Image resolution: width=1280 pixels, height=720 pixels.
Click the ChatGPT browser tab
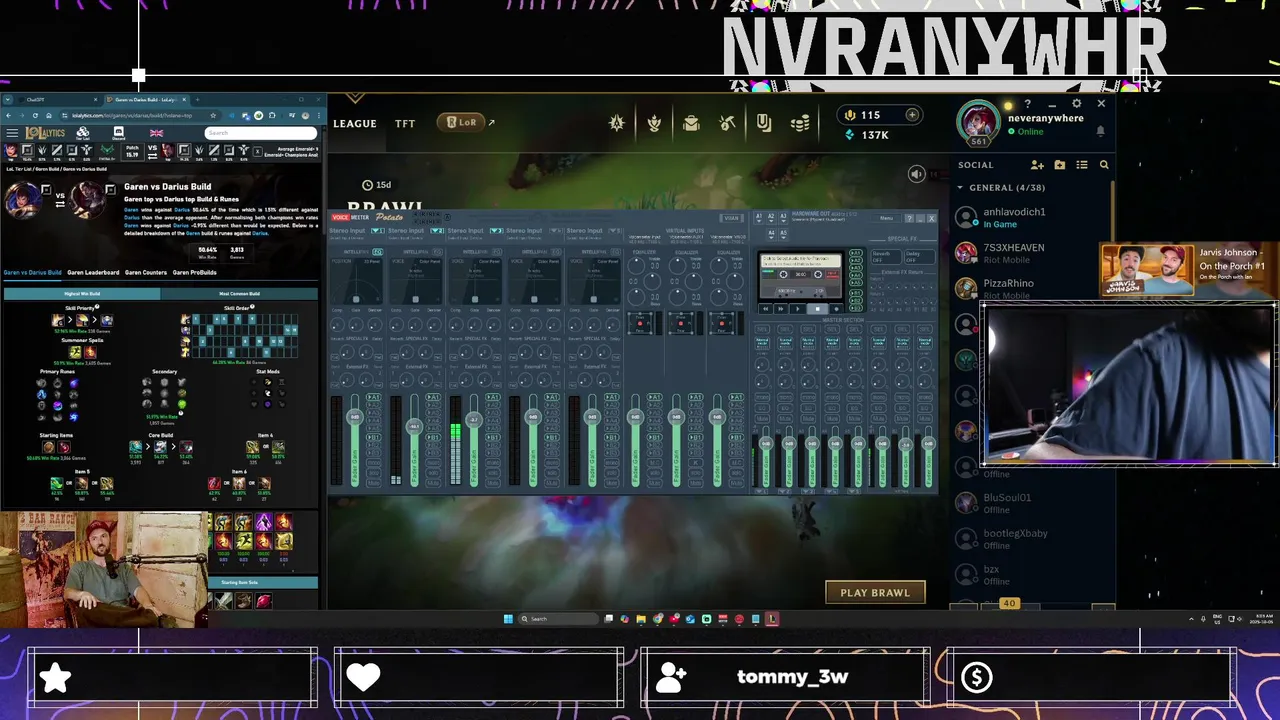tap(57, 100)
